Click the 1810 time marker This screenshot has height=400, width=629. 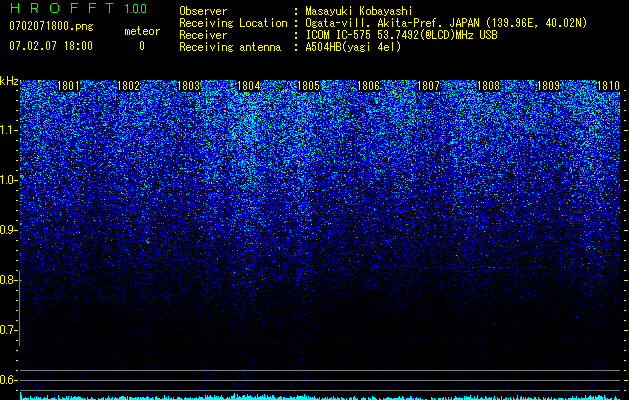[608, 86]
